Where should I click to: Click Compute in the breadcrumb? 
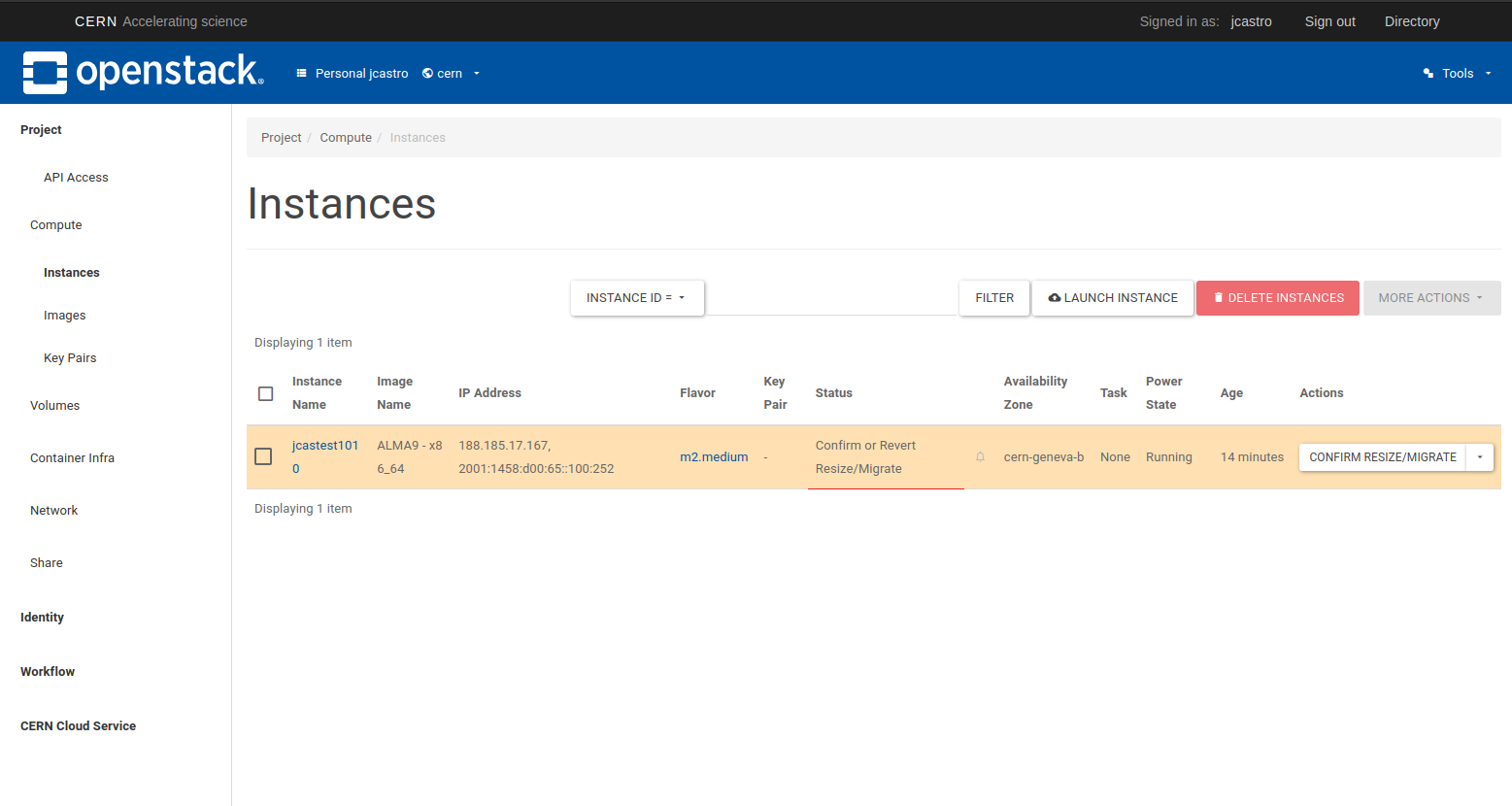pyautogui.click(x=346, y=138)
